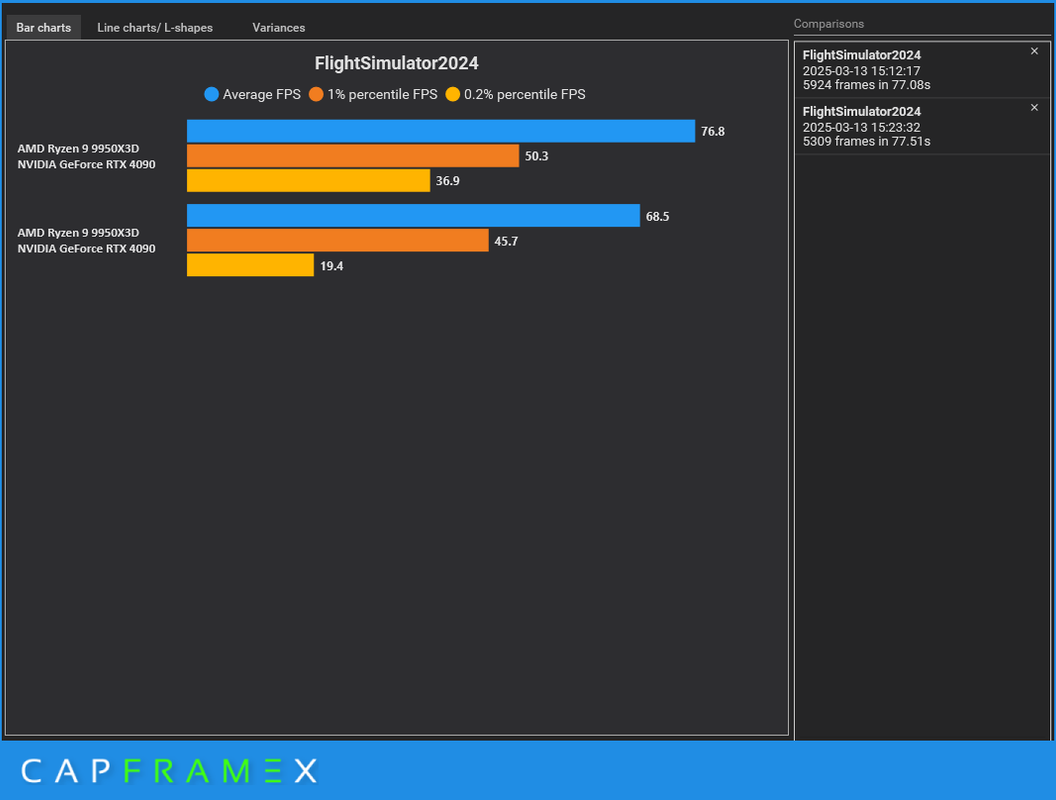
Task: Click the FlightSimulator2024 chart title
Action: coord(397,63)
